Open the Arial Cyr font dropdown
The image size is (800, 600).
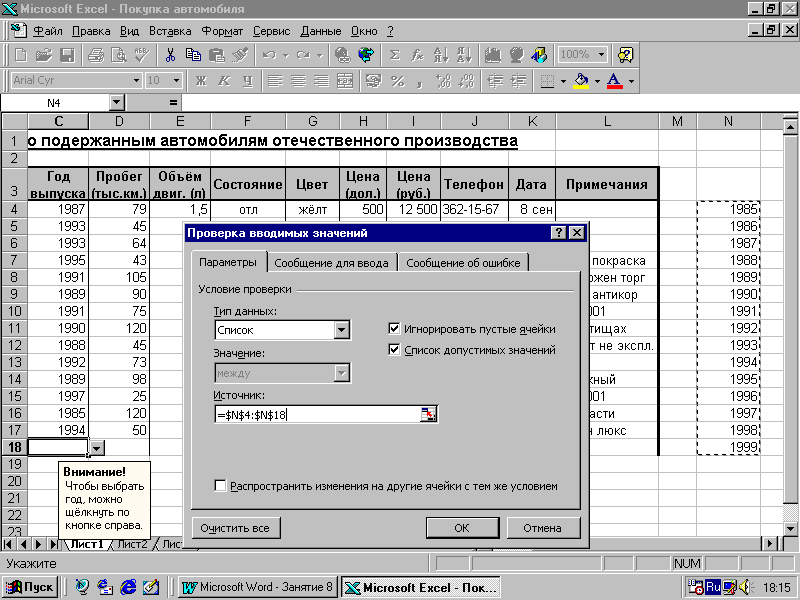click(136, 81)
